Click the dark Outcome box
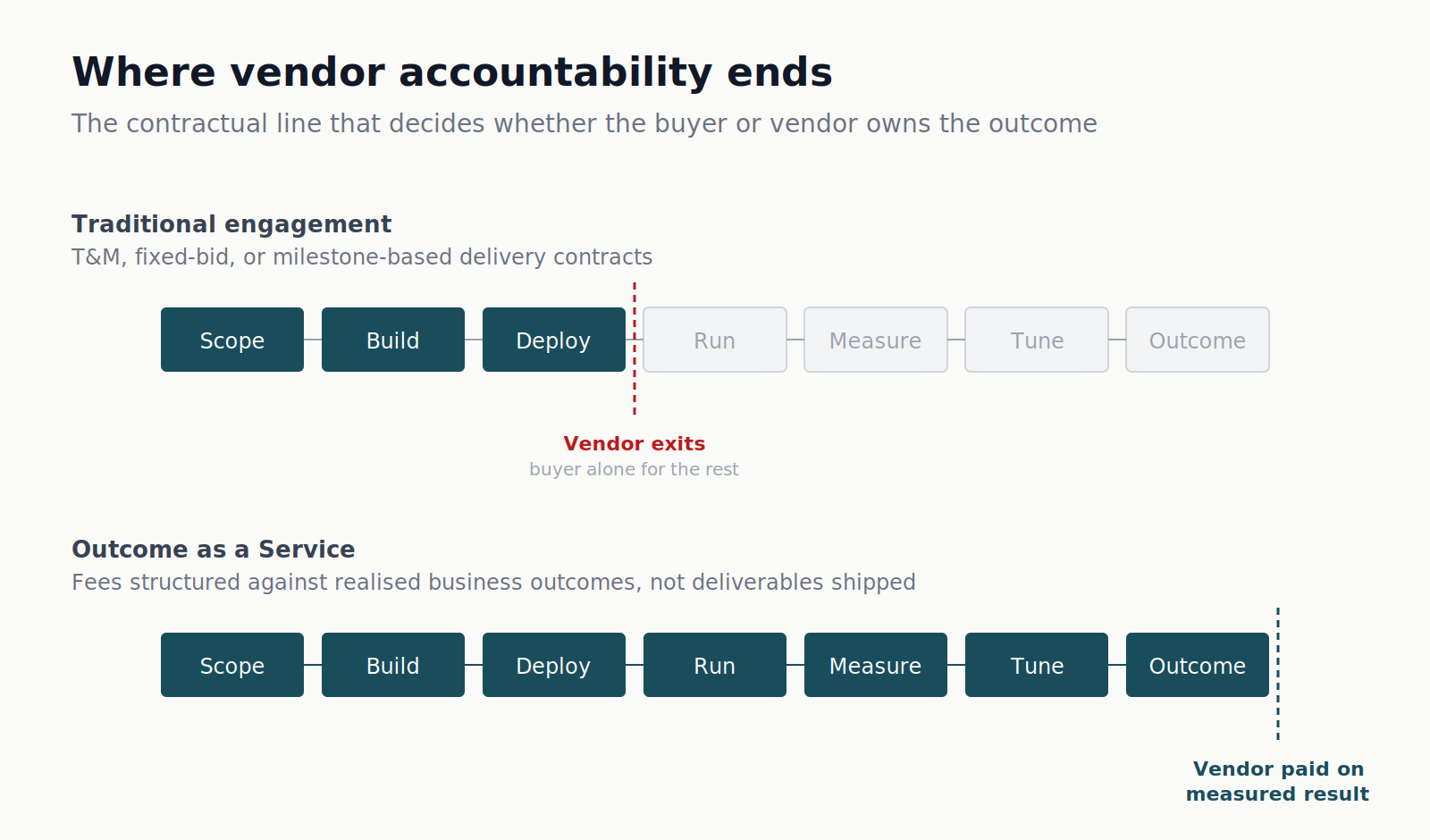 pos(1198,665)
